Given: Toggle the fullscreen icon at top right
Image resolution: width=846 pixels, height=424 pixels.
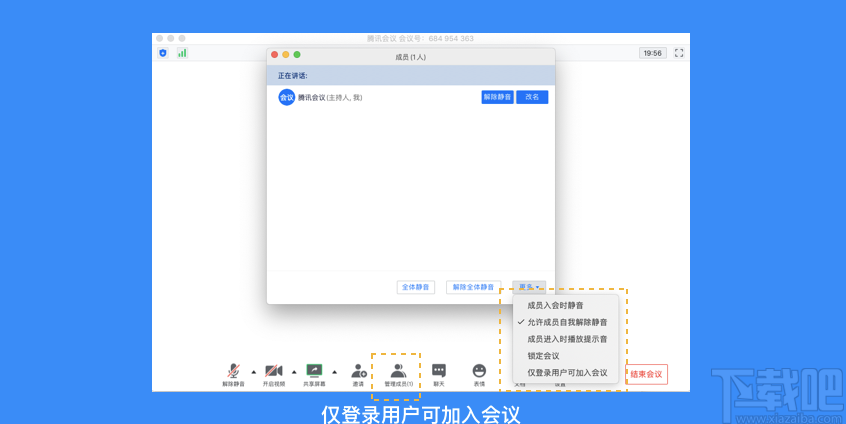Looking at the screenshot, I should pos(679,53).
